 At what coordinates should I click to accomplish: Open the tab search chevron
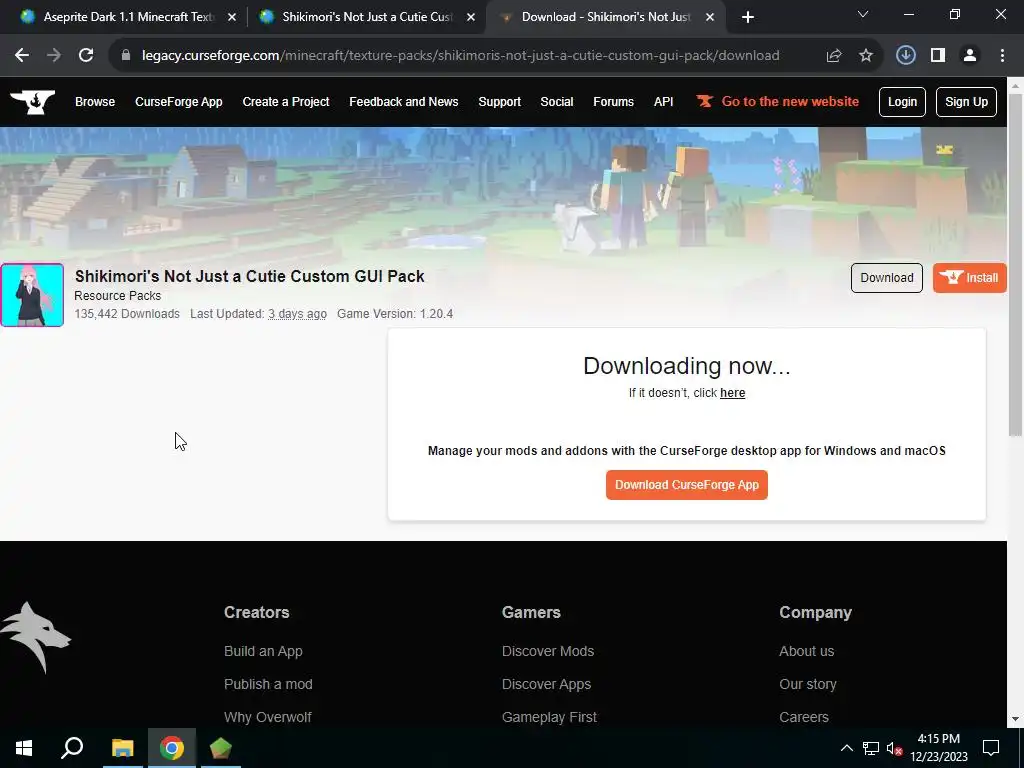click(863, 14)
